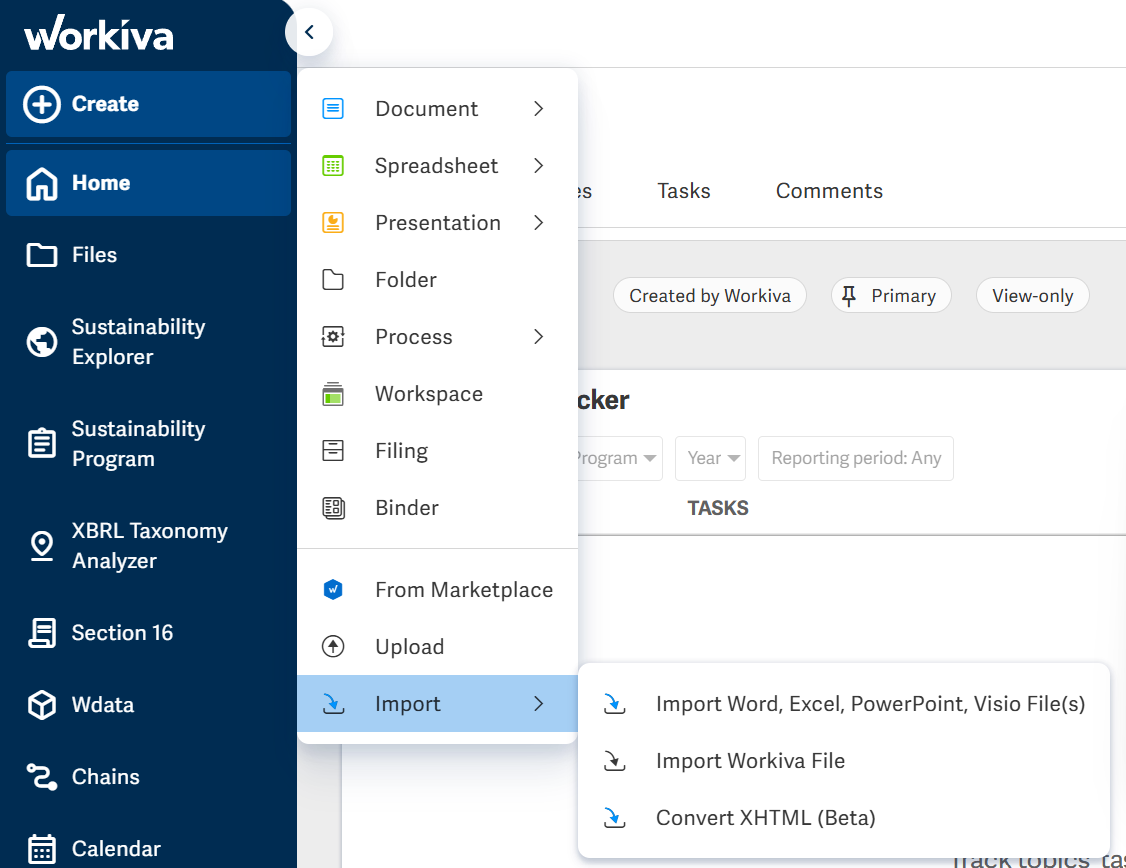Choose Workspace in the Create menu
The height and width of the screenshot is (868, 1126).
tap(437, 393)
